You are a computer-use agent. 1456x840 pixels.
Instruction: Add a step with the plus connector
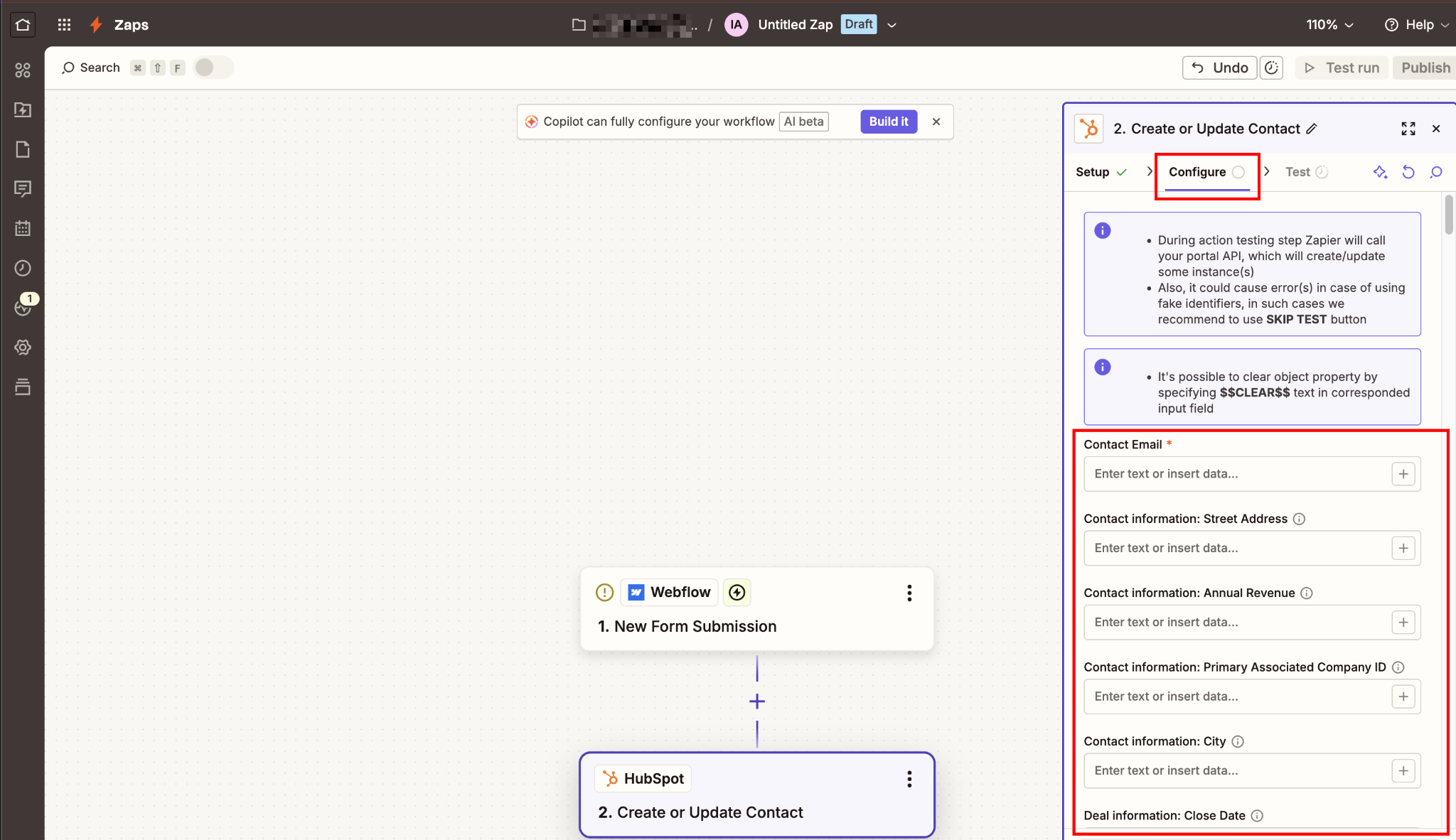click(x=757, y=701)
